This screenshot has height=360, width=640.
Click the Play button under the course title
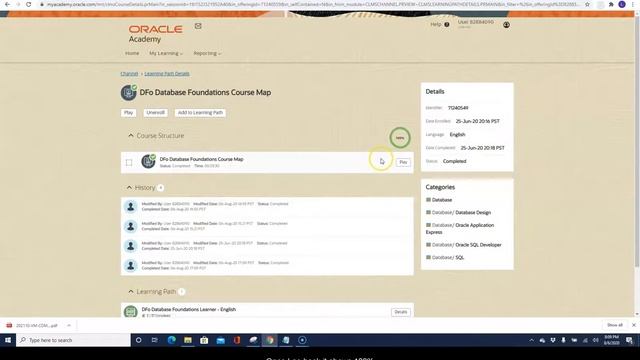click(129, 113)
